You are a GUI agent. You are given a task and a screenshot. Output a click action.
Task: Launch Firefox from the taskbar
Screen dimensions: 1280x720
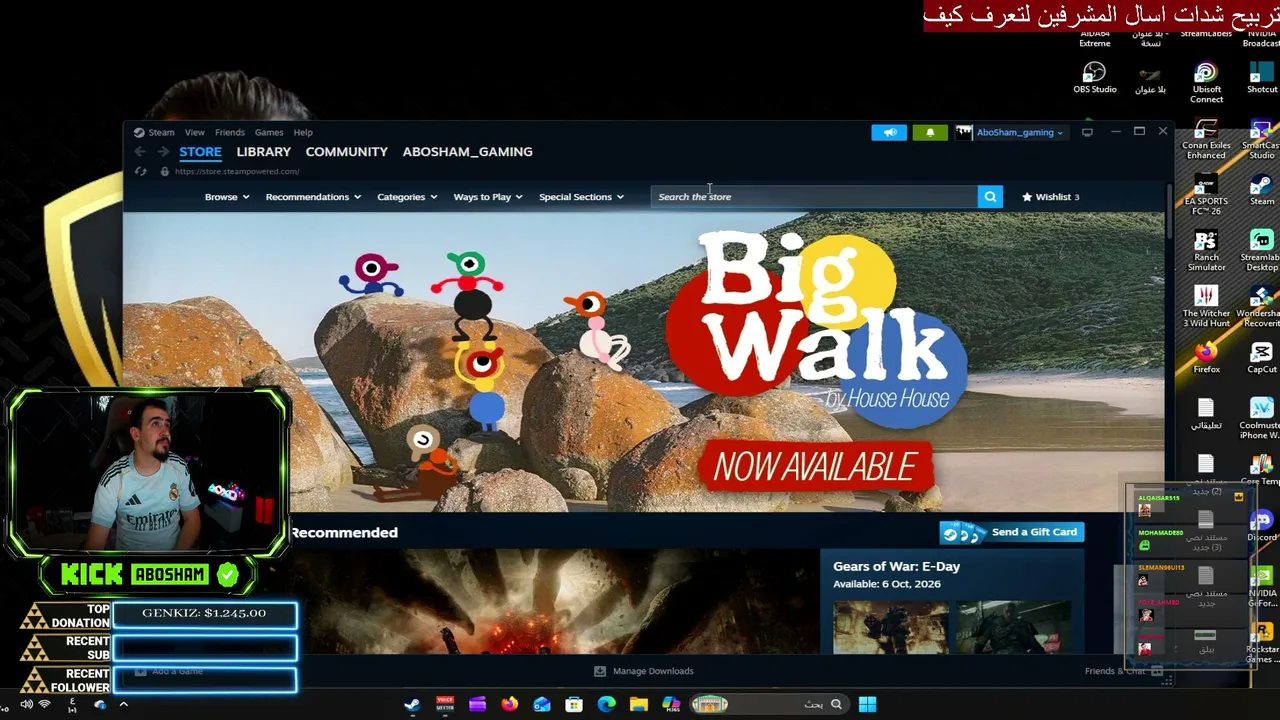[x=509, y=704]
